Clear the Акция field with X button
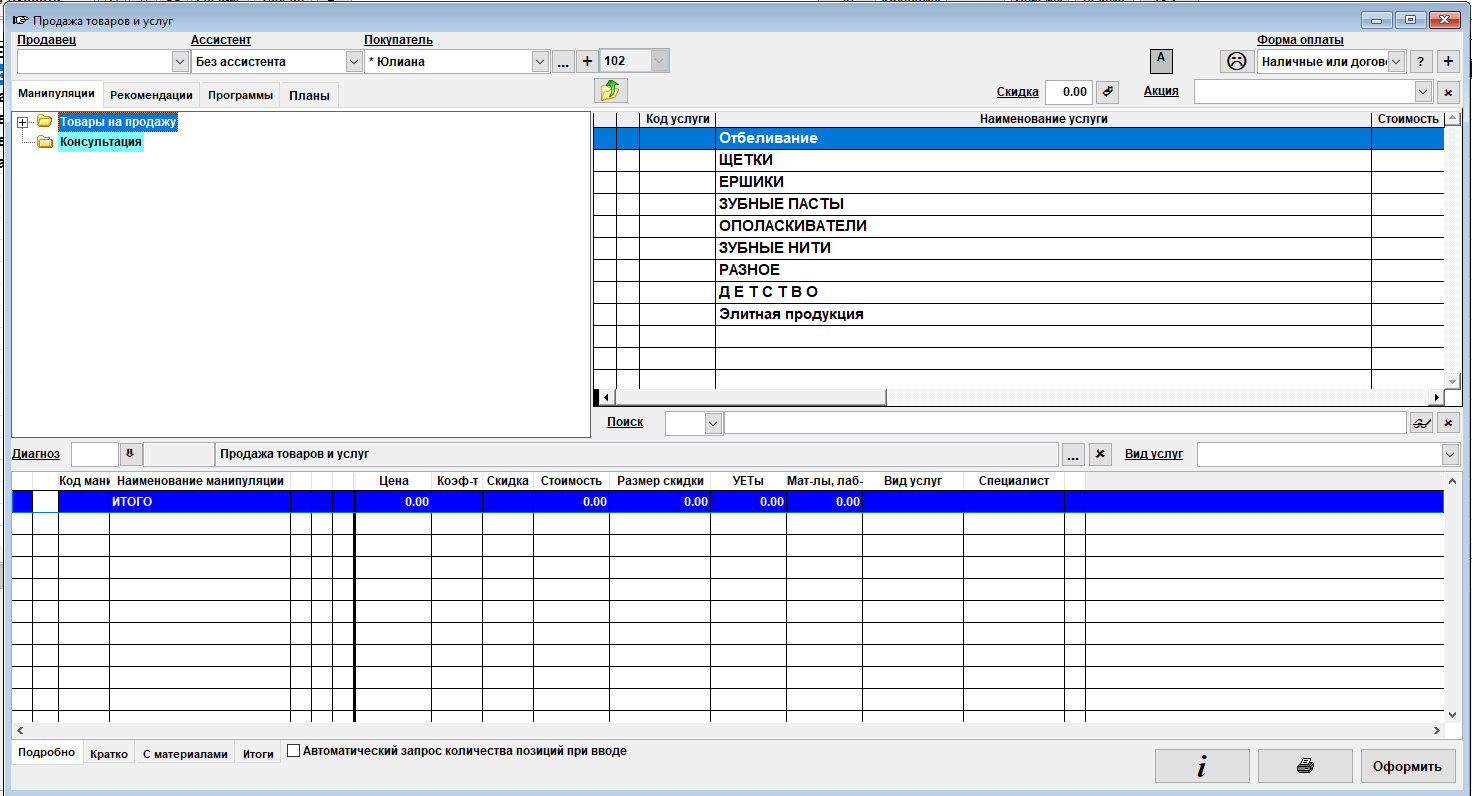The width and height of the screenshot is (1472, 796). tap(1448, 92)
